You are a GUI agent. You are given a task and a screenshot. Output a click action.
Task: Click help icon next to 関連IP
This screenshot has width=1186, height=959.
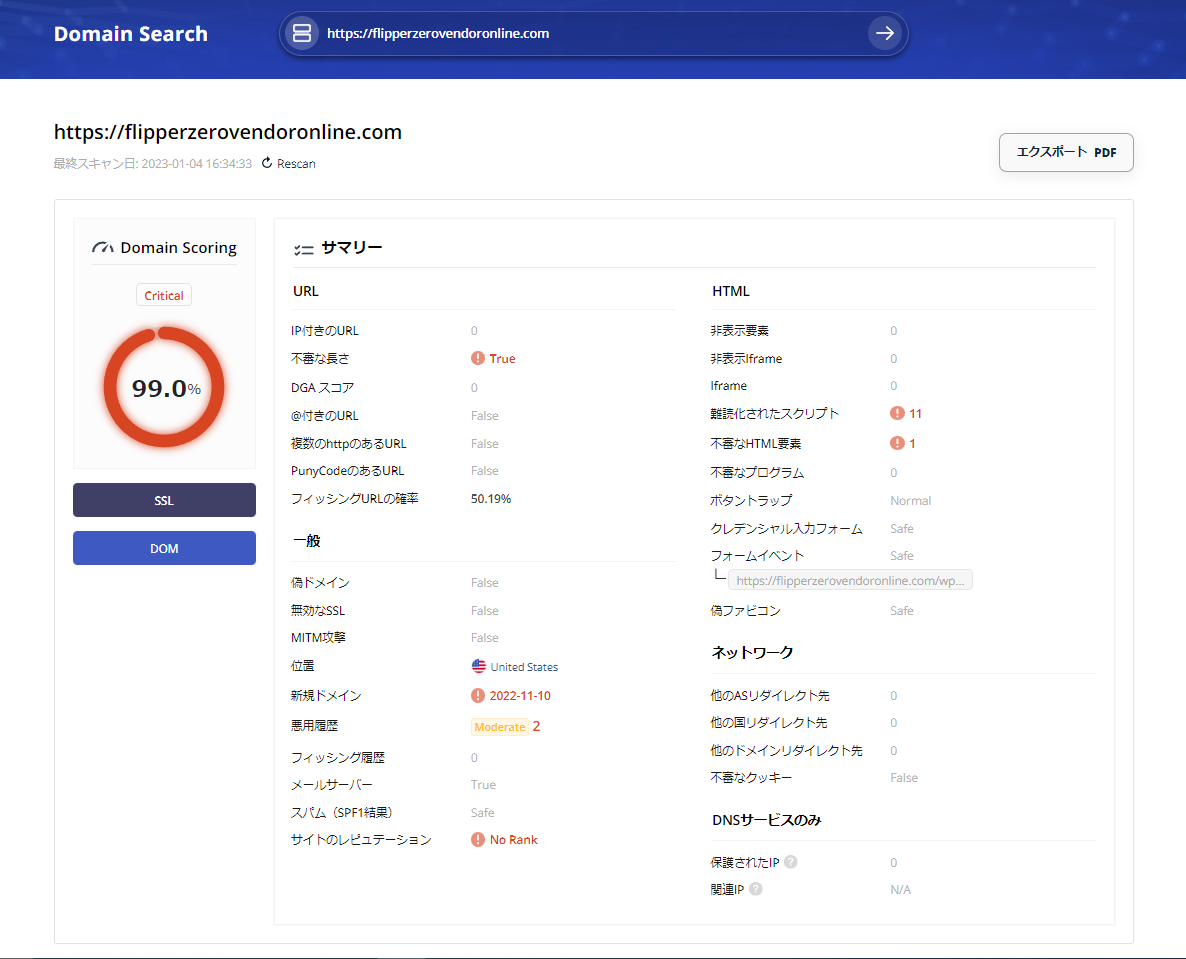point(756,889)
